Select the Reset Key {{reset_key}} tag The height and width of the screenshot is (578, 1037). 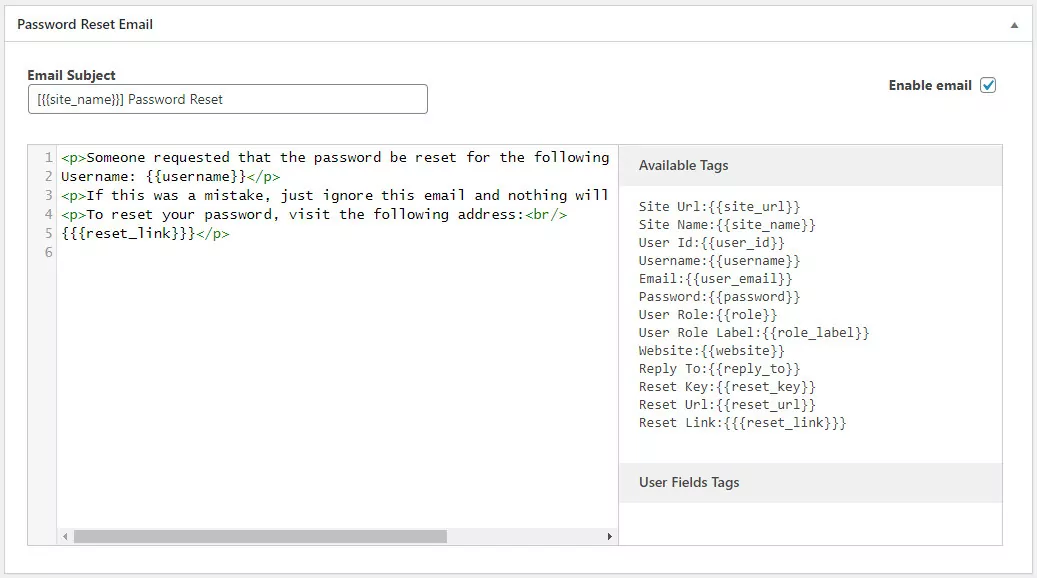pos(727,387)
